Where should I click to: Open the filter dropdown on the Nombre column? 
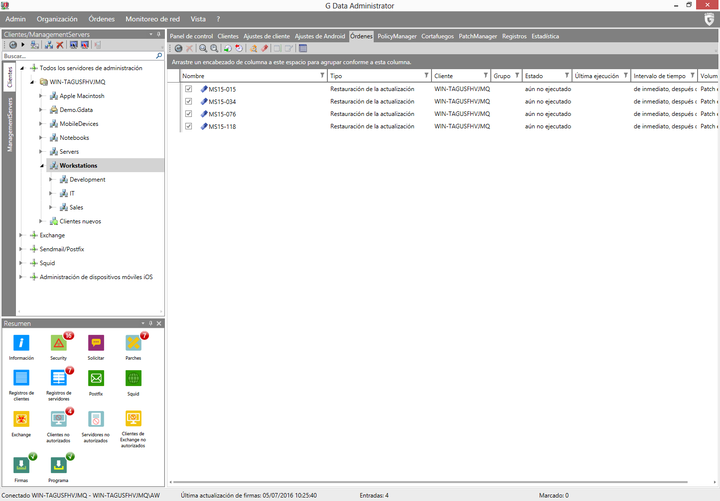(x=322, y=75)
